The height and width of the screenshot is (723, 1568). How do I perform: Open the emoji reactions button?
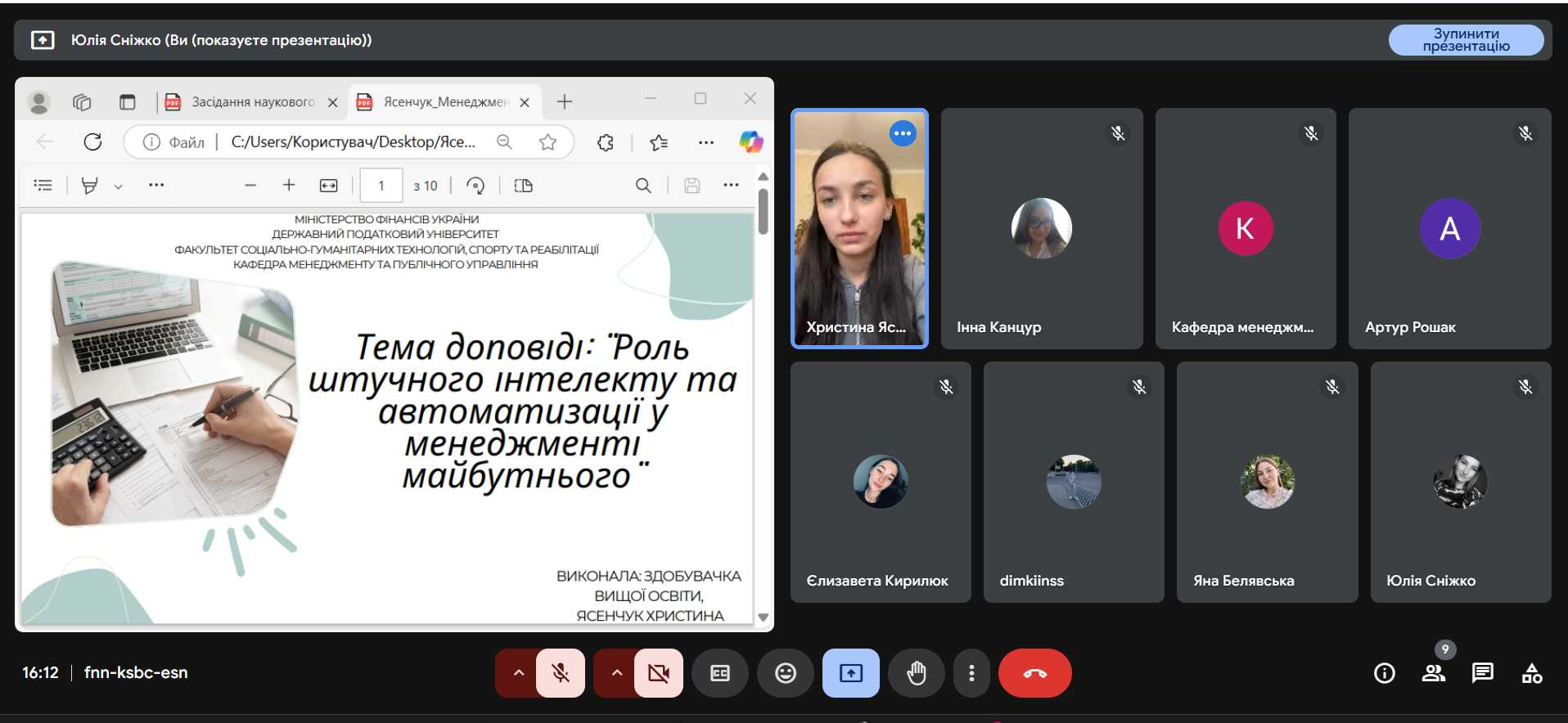(x=786, y=673)
